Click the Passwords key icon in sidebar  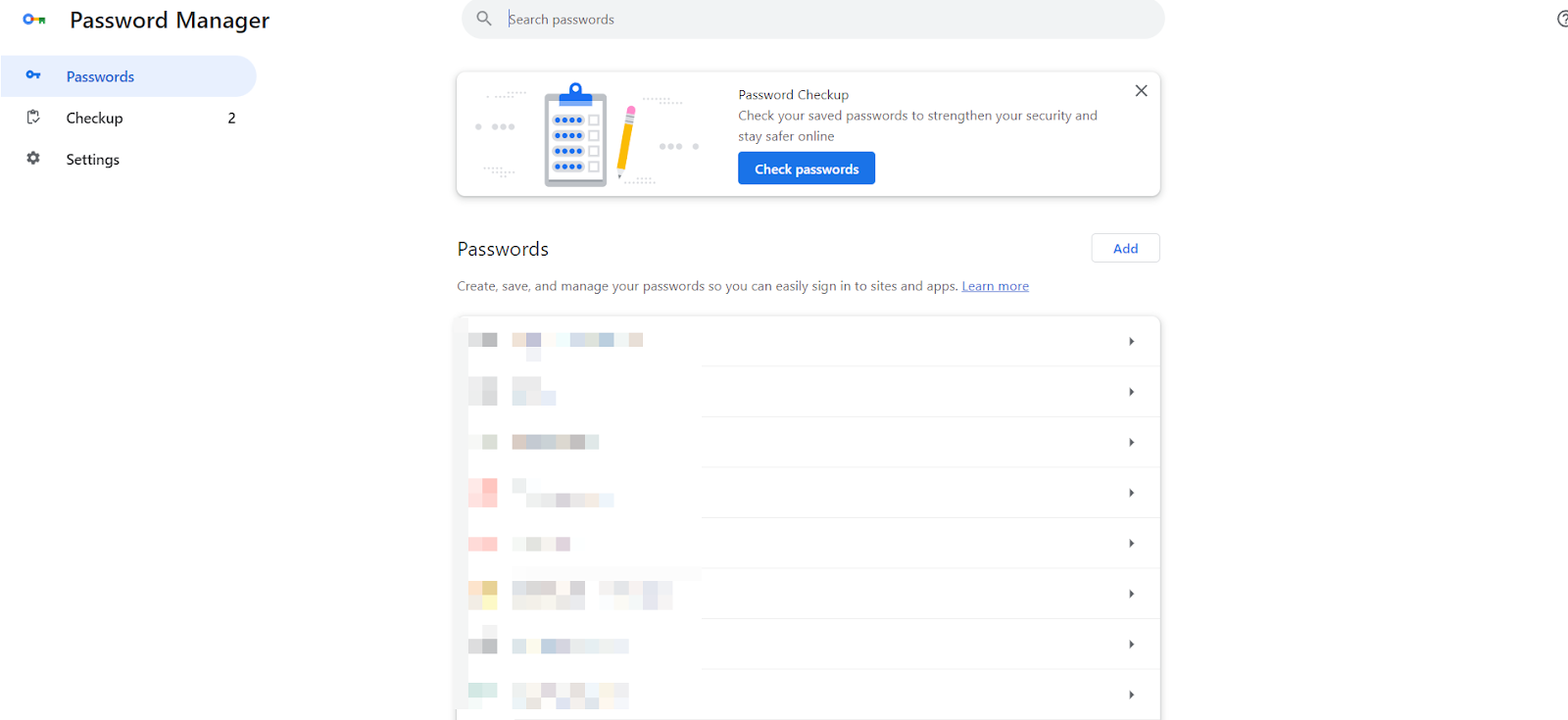(33, 75)
